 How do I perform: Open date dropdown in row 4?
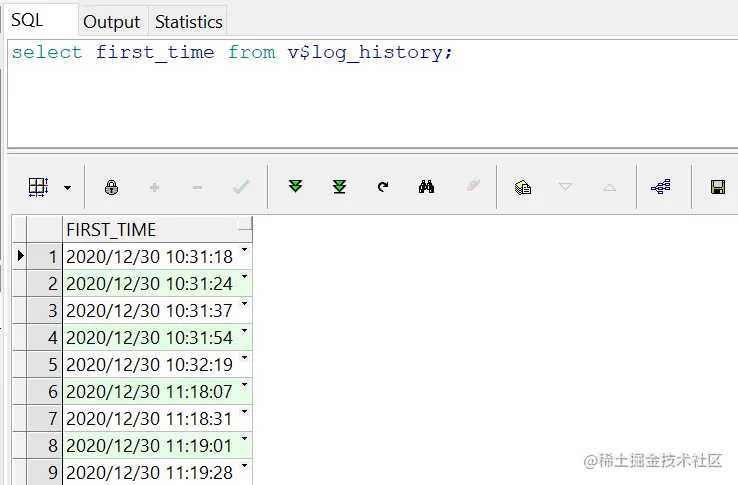(244, 331)
